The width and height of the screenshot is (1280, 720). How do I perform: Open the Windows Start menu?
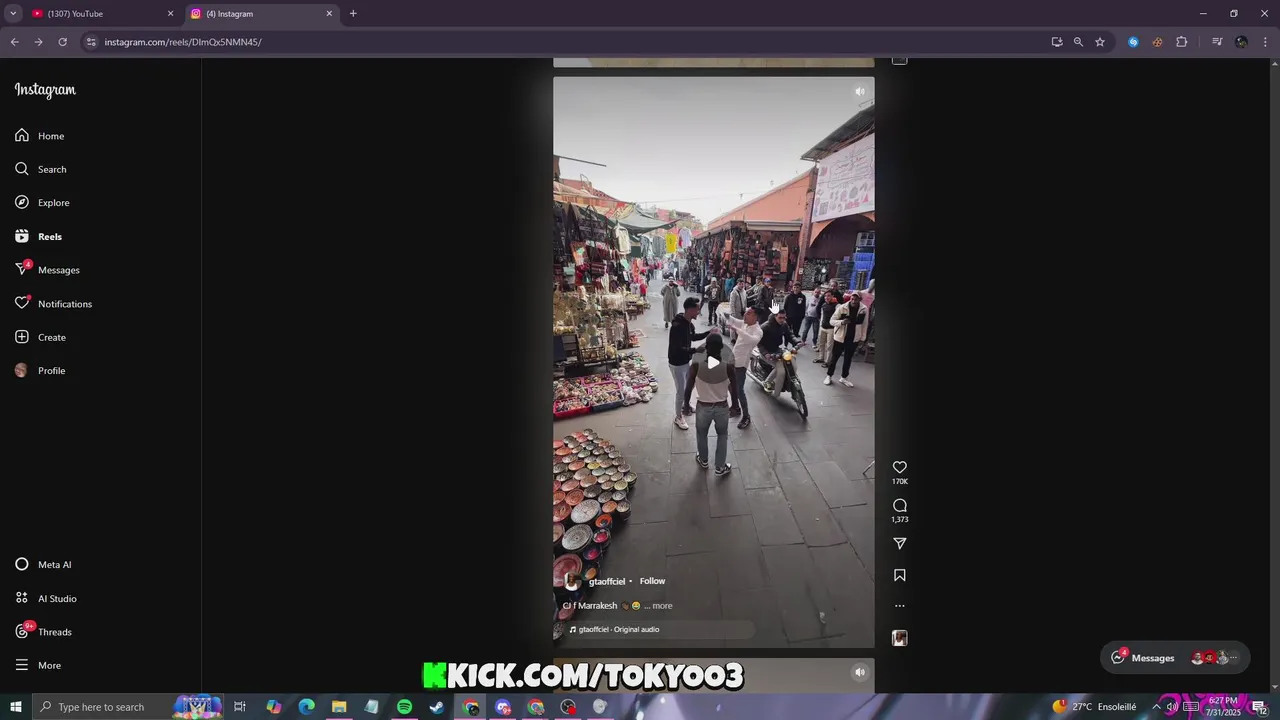click(x=15, y=707)
